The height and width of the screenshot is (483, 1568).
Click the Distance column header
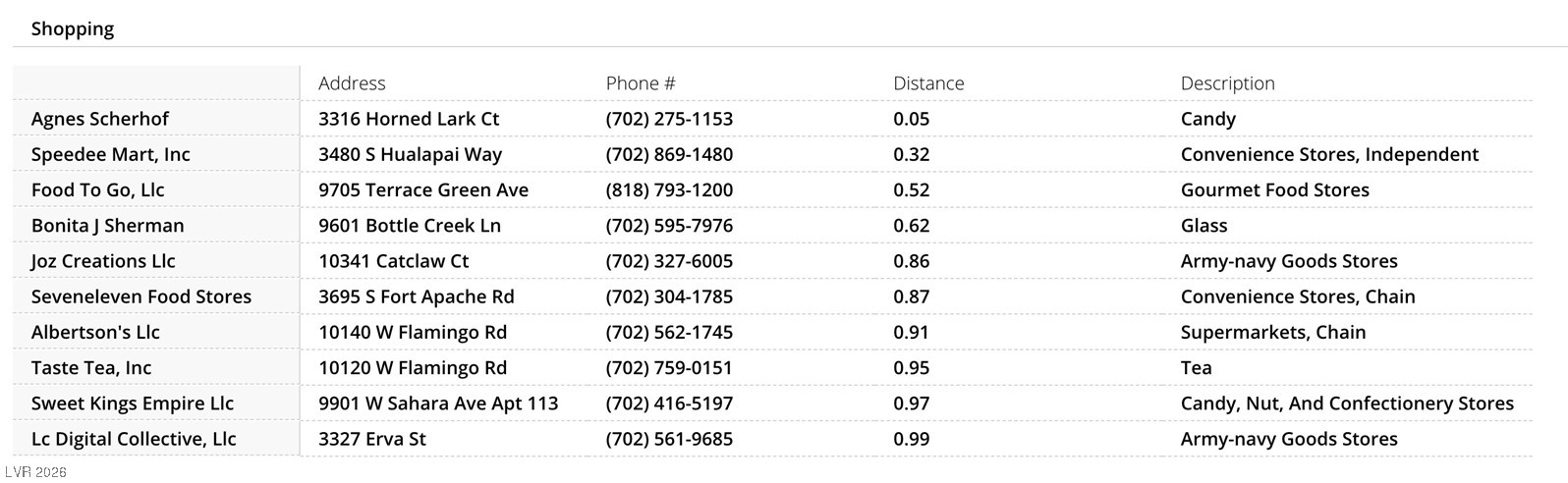[x=928, y=83]
